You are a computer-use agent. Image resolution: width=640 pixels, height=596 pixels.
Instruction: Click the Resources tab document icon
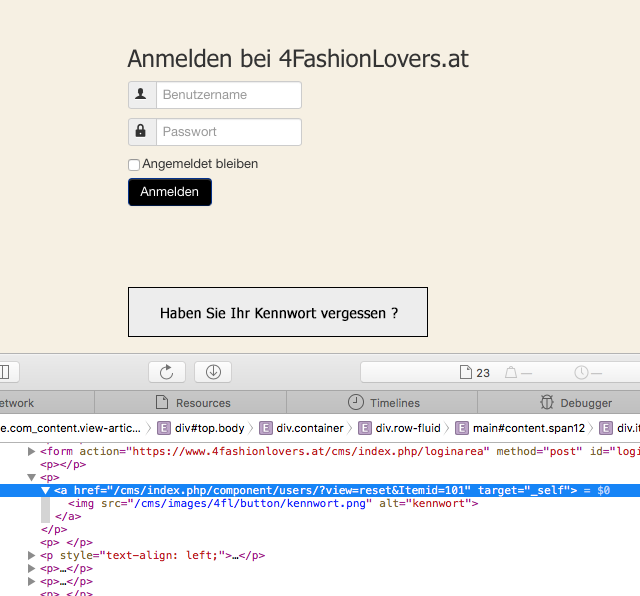coord(162,402)
